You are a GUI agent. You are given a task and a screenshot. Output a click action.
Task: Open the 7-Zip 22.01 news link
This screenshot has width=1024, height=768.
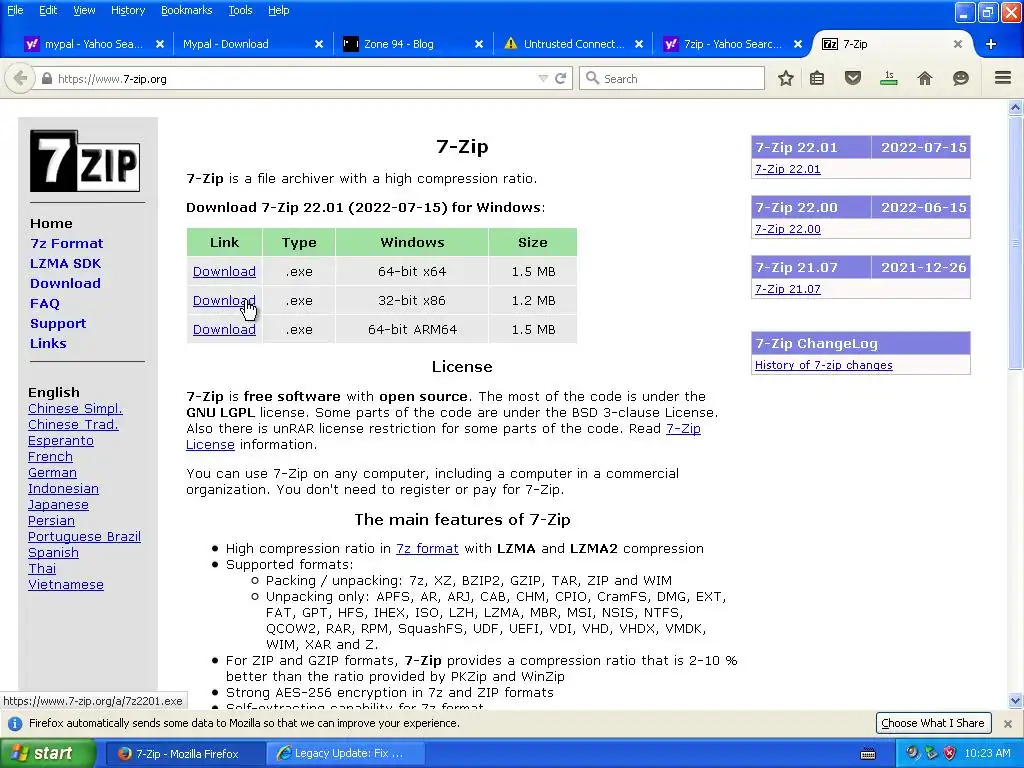pyautogui.click(x=788, y=169)
